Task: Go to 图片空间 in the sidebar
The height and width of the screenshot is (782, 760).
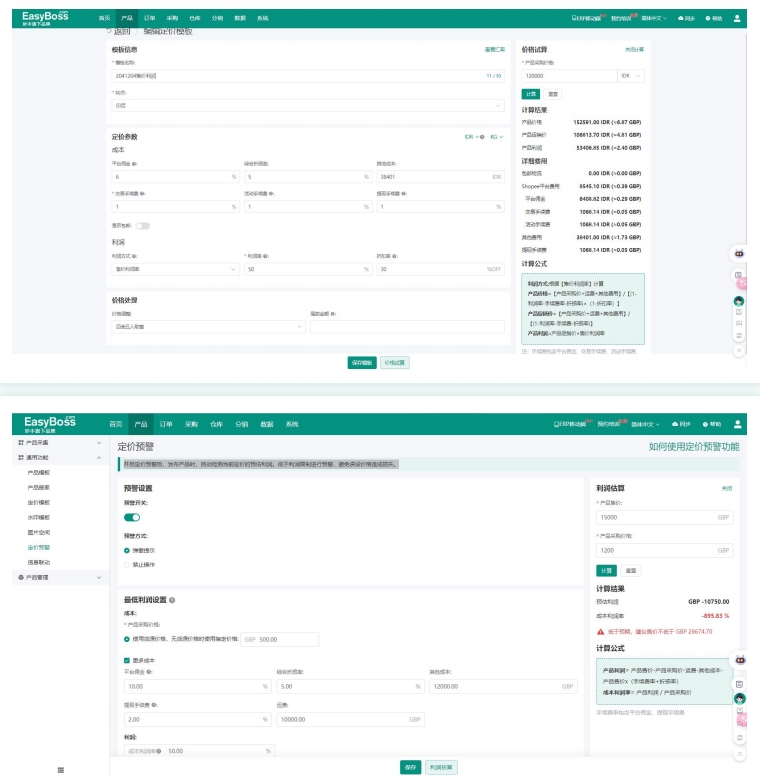Action: (x=39, y=532)
